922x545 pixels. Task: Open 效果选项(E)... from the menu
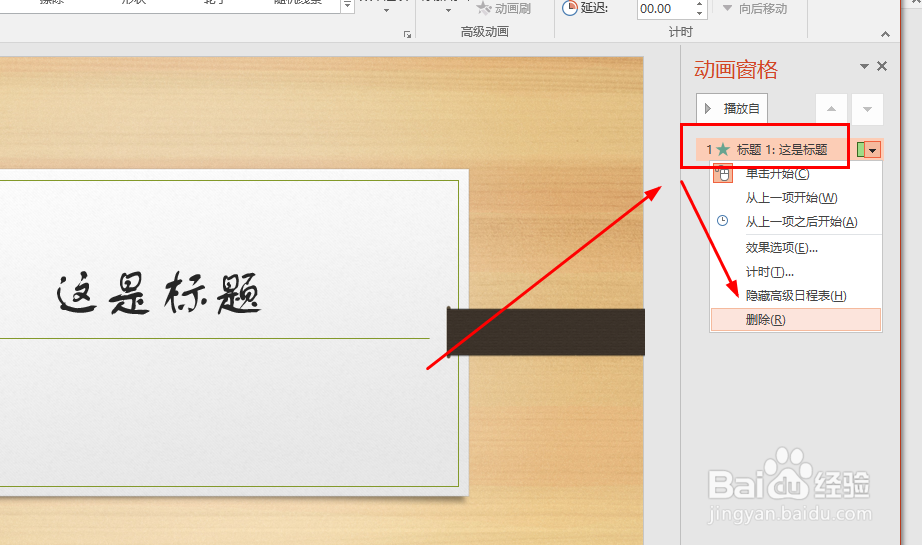(x=796, y=248)
